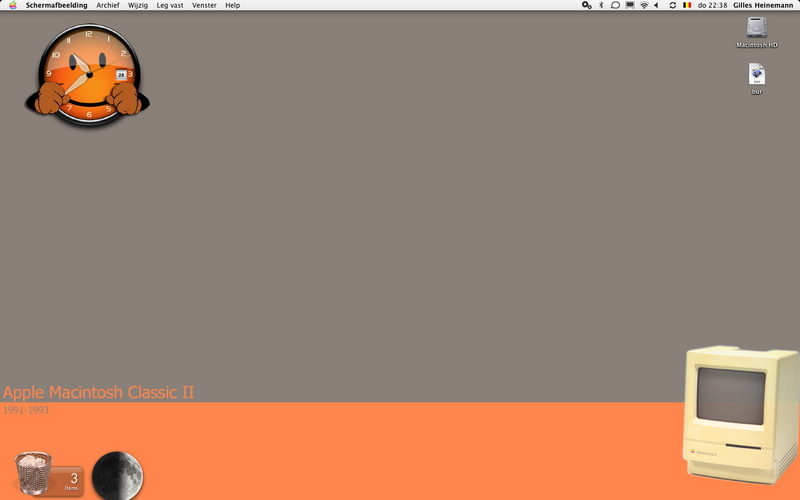Click the sync arrows status icon
The image size is (800, 500).
pyautogui.click(x=672, y=5)
